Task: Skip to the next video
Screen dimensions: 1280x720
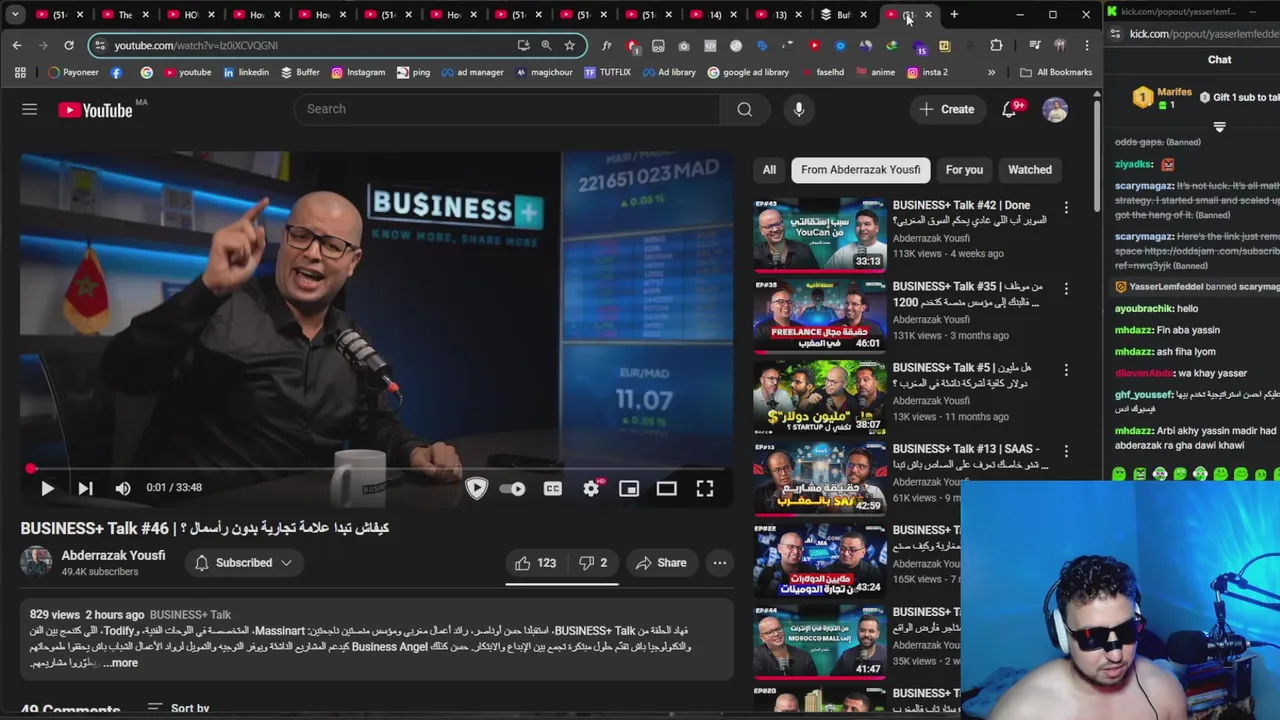Action: (85, 488)
